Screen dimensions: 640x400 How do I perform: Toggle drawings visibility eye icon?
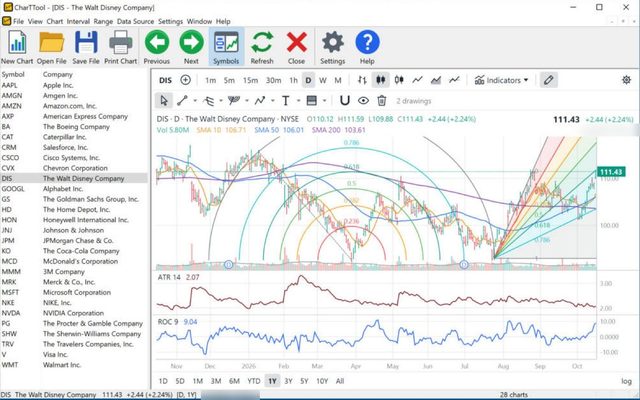click(x=363, y=100)
